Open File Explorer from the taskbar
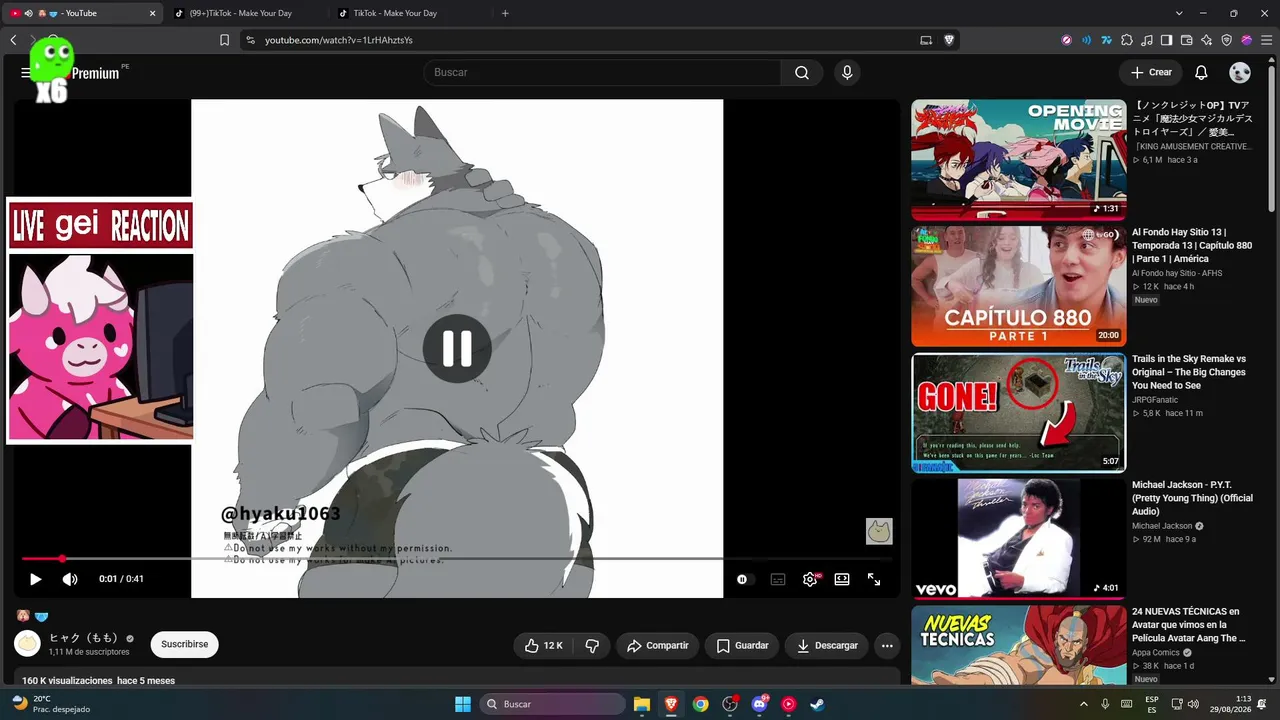This screenshot has height=720, width=1280. click(642, 704)
